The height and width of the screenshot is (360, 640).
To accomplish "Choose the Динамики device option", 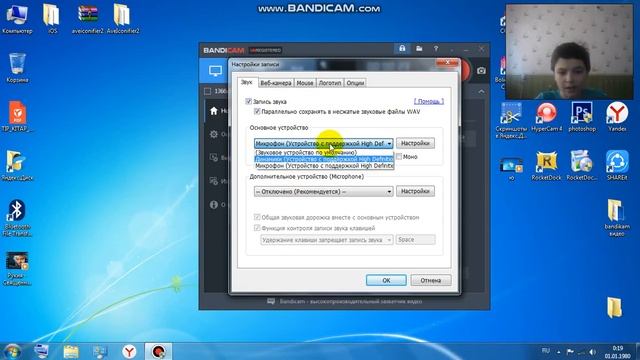I will click(x=324, y=159).
